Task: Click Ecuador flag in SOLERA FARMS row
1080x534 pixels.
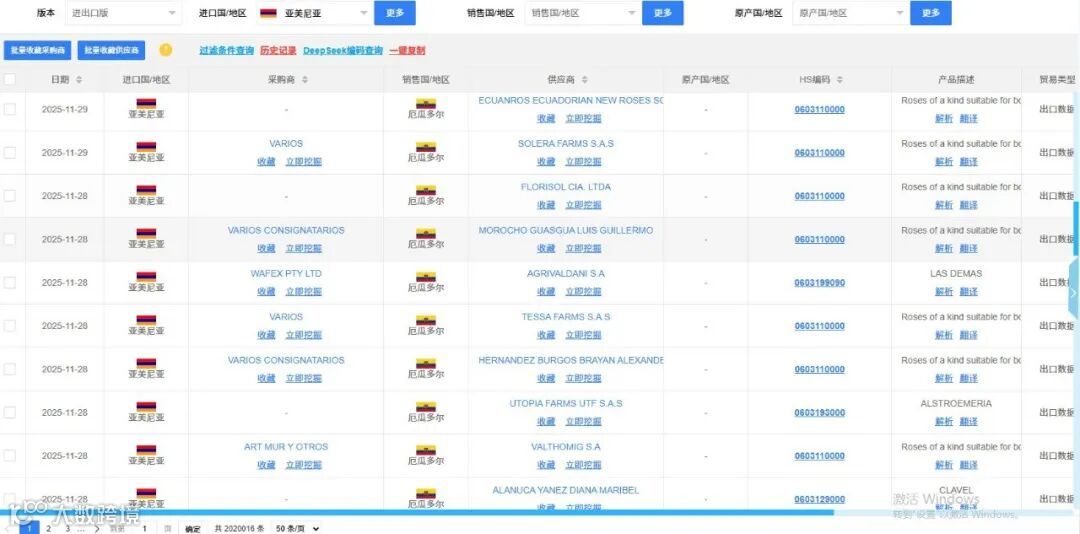Action: (426, 147)
